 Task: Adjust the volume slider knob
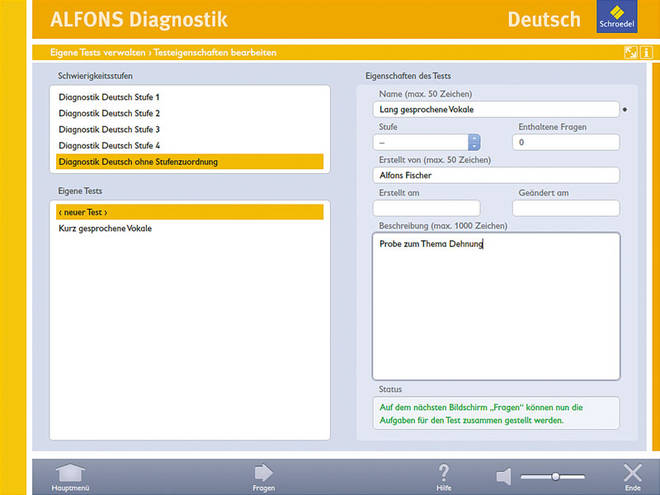556,476
